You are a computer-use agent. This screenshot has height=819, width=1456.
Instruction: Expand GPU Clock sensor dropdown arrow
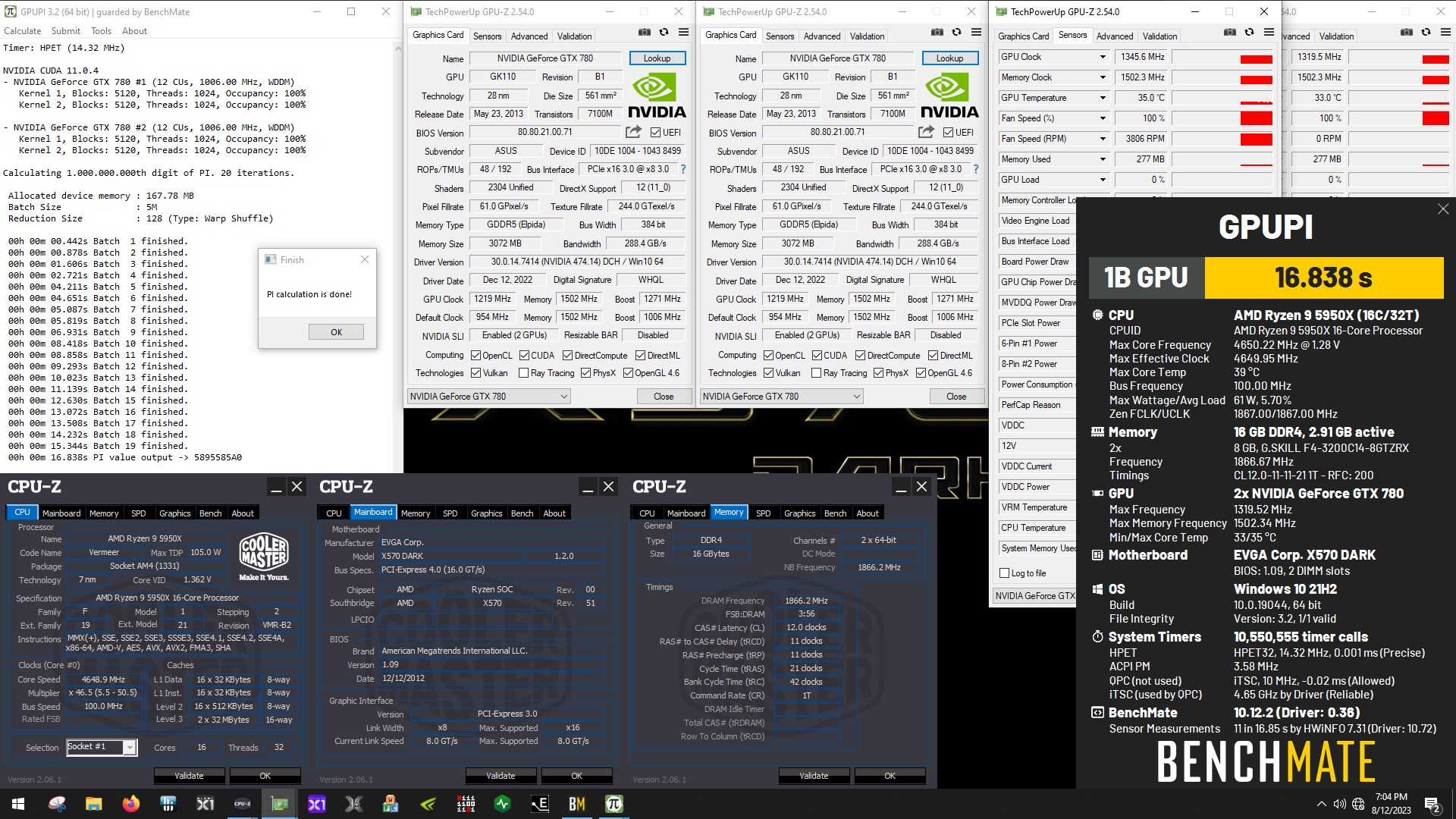point(1103,57)
